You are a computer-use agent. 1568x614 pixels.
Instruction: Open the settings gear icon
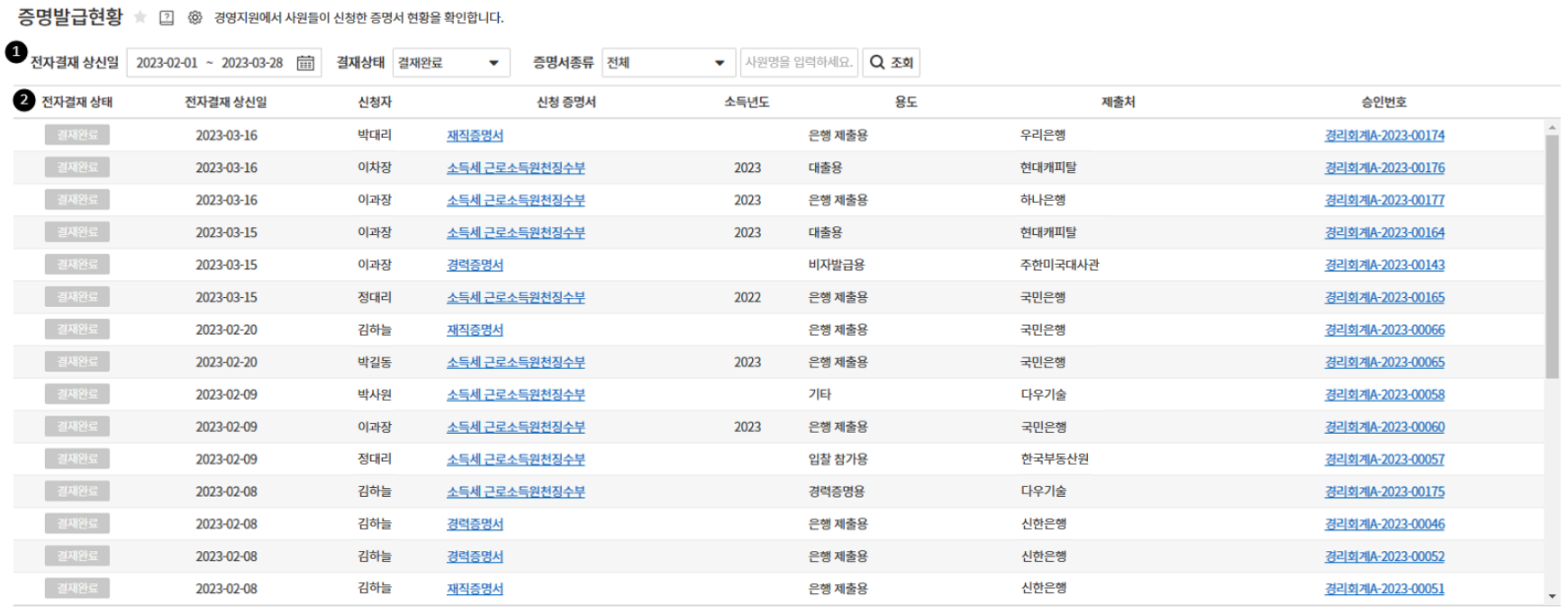click(x=195, y=17)
